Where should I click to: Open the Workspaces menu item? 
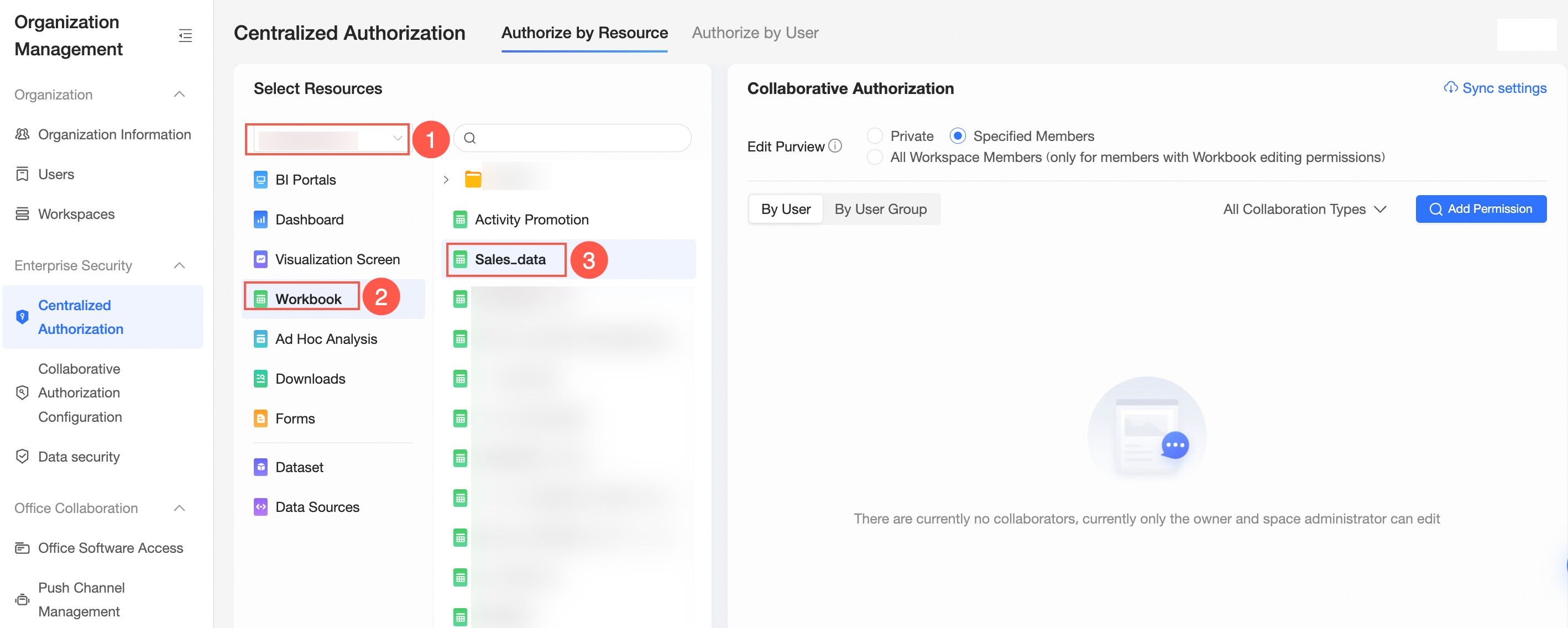(x=103, y=214)
